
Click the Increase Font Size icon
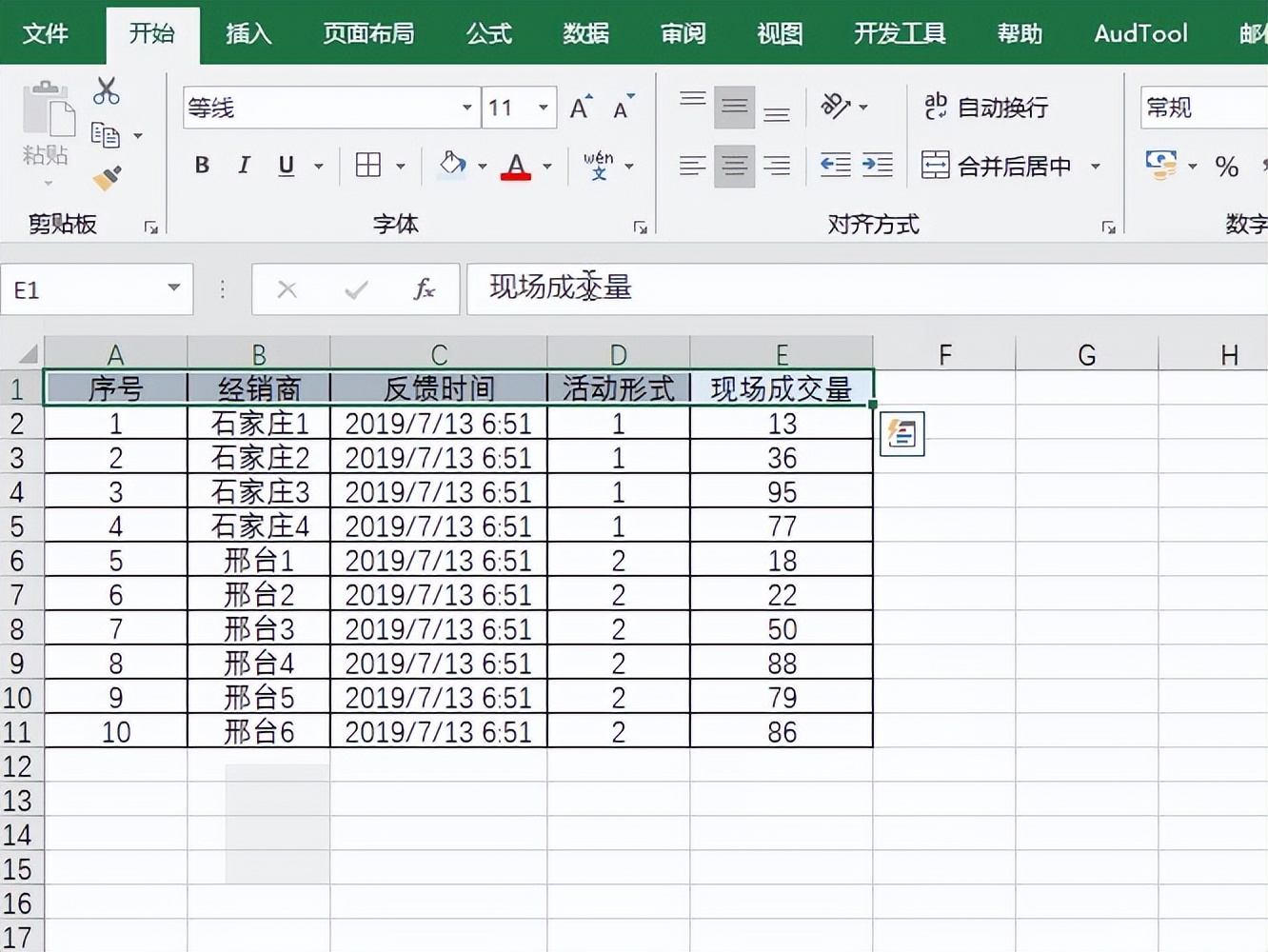(578, 105)
